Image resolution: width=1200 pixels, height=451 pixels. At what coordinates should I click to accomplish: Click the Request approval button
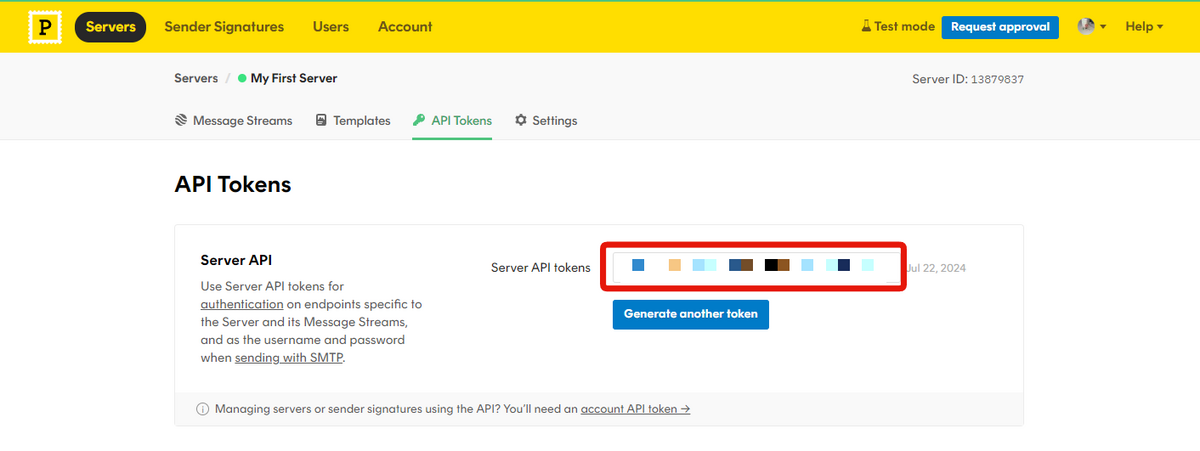(x=1000, y=27)
